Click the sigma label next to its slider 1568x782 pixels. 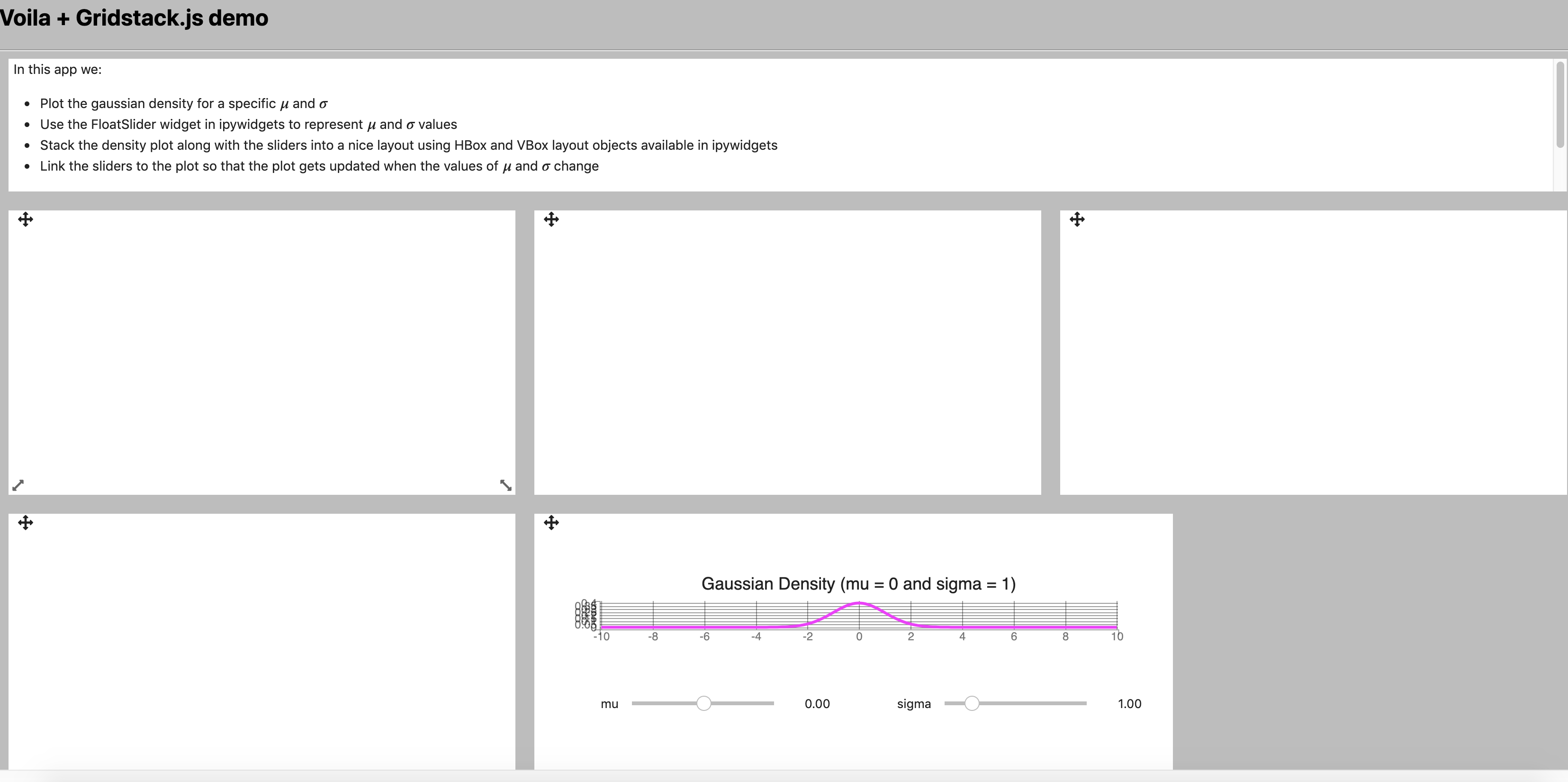914,703
